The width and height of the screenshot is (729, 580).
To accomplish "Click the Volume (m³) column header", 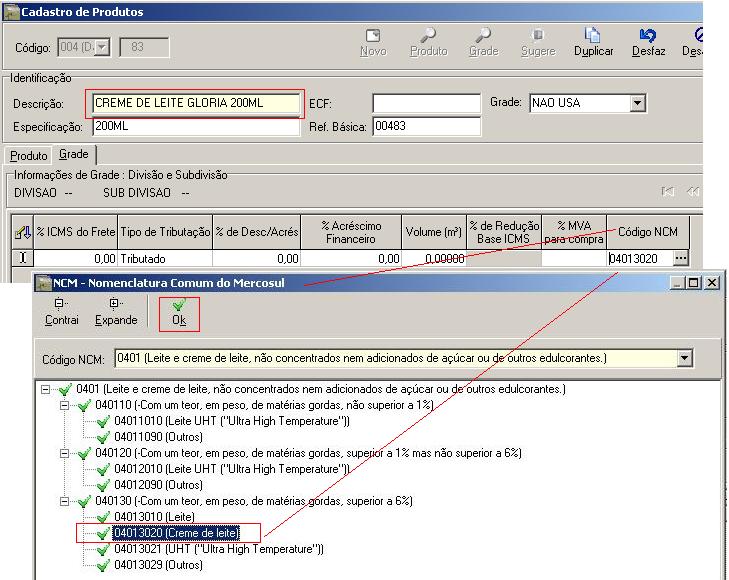I will 434,232.
